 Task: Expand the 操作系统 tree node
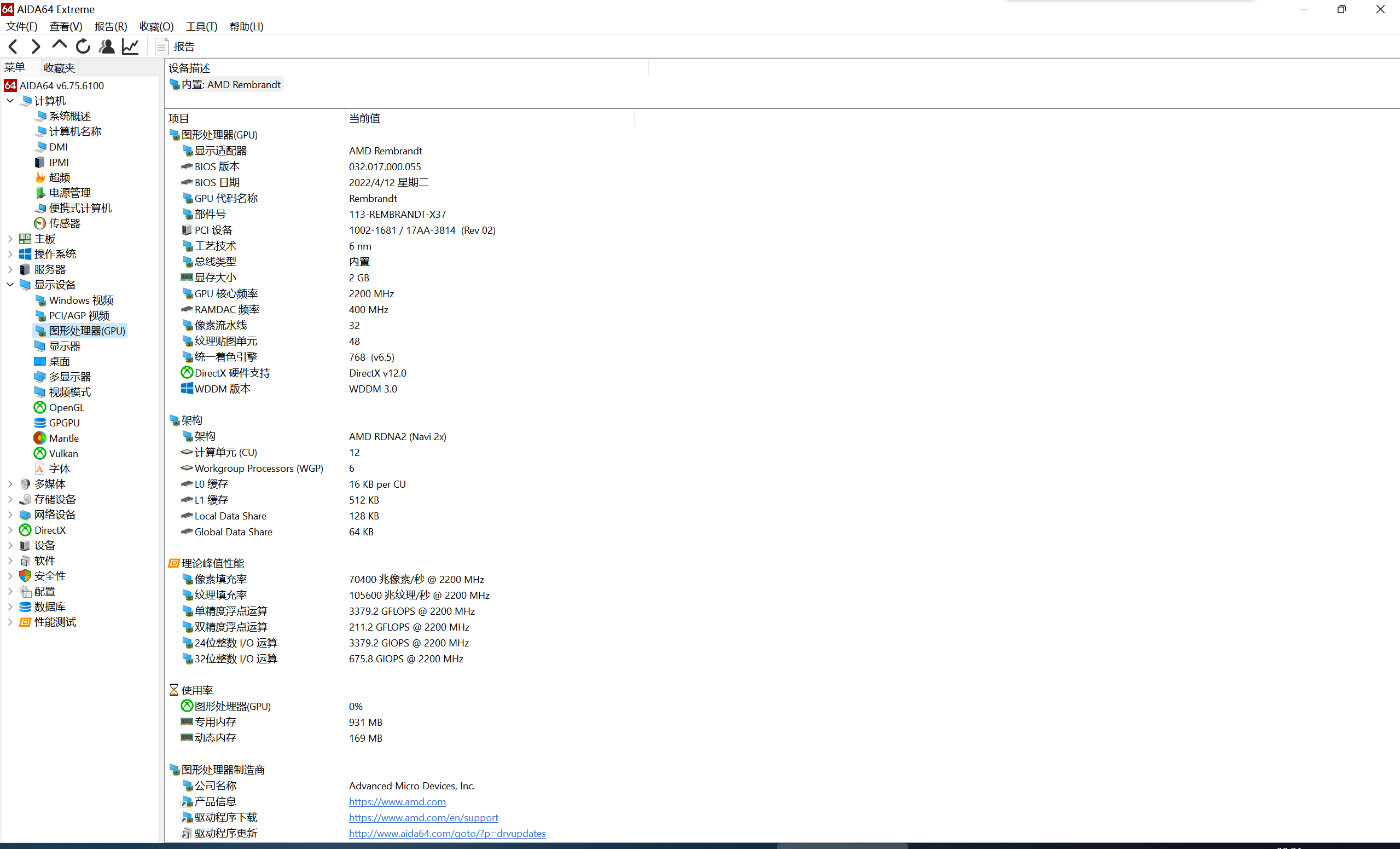pyautogui.click(x=10, y=254)
